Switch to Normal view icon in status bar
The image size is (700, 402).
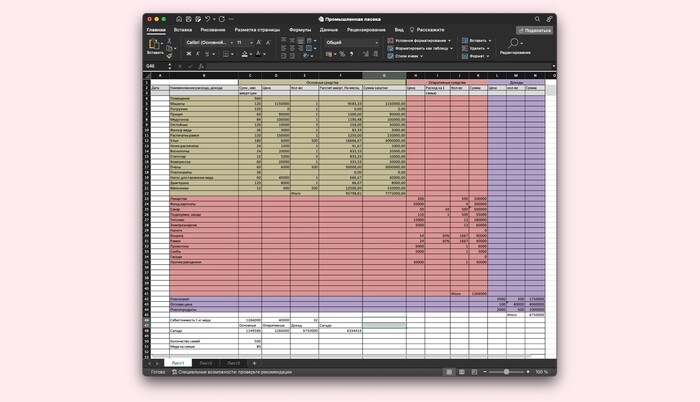pos(449,372)
